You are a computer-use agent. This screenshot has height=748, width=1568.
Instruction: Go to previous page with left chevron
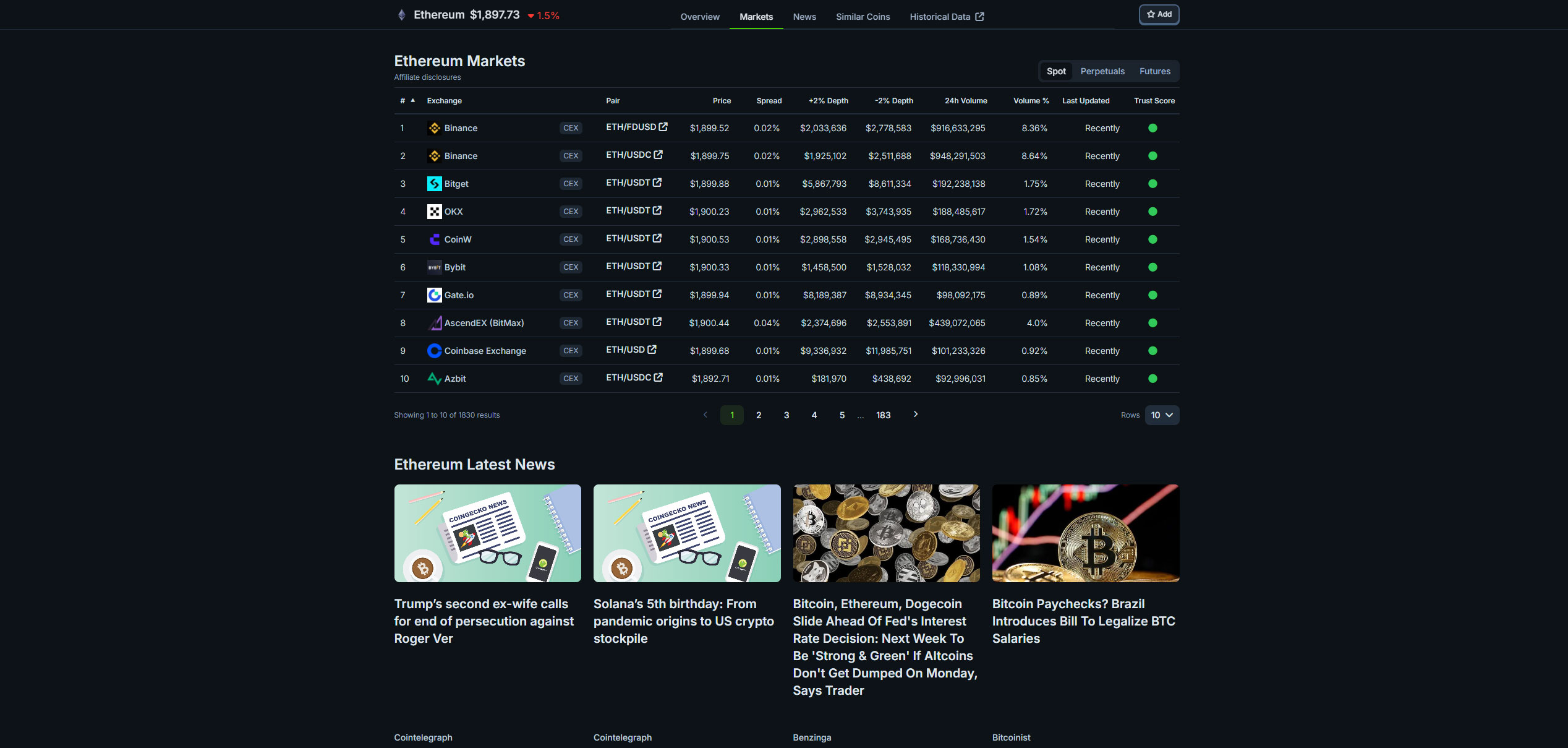tap(705, 415)
